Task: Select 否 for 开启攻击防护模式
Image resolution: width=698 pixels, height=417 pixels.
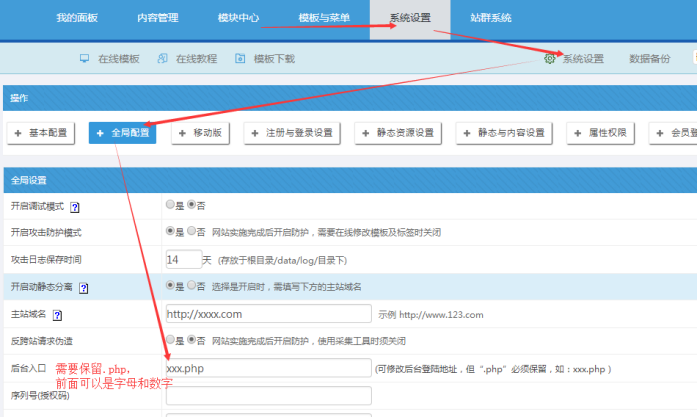Action: coord(191,232)
